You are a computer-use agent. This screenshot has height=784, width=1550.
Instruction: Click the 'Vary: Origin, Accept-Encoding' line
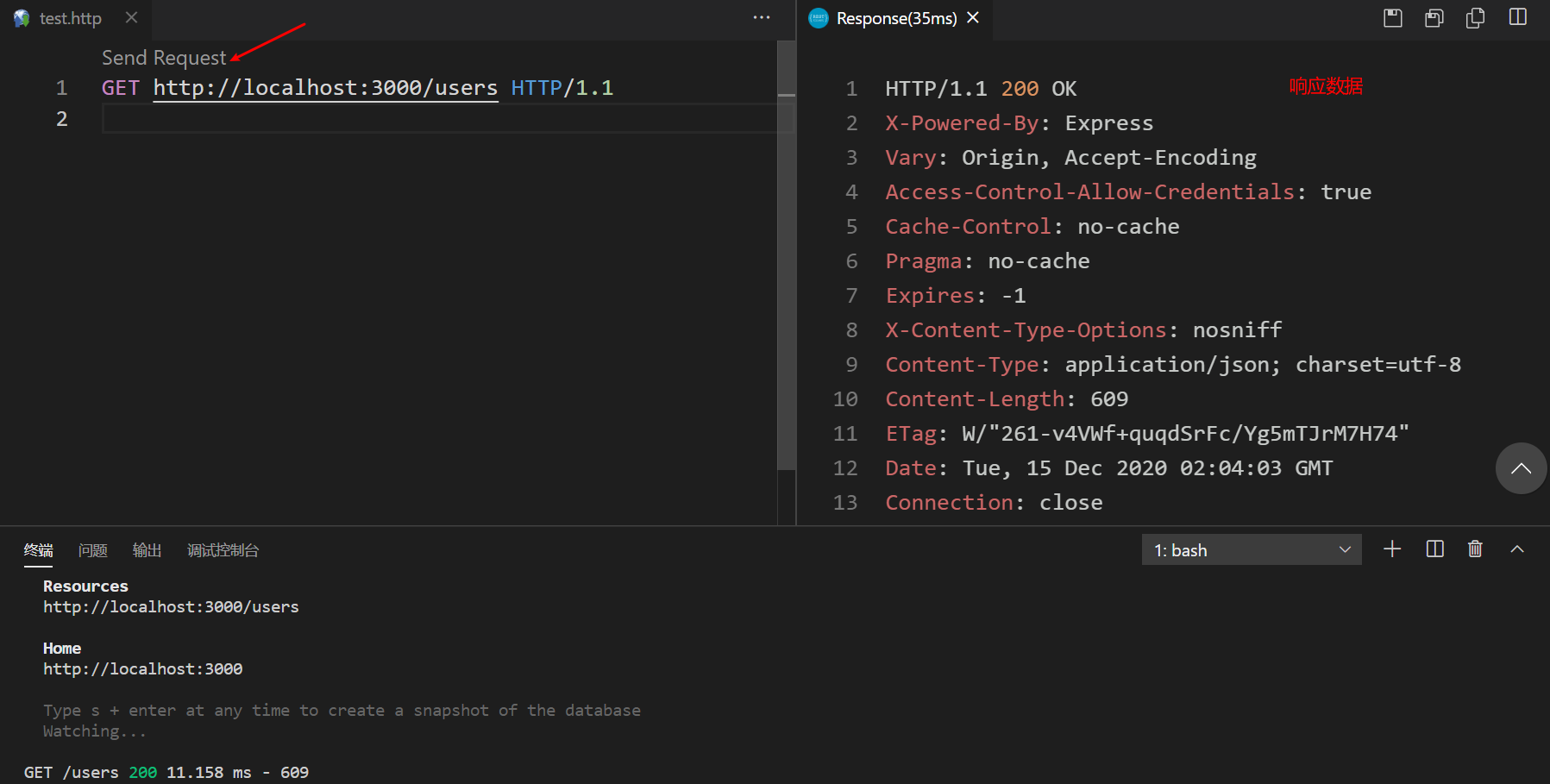[1070, 158]
